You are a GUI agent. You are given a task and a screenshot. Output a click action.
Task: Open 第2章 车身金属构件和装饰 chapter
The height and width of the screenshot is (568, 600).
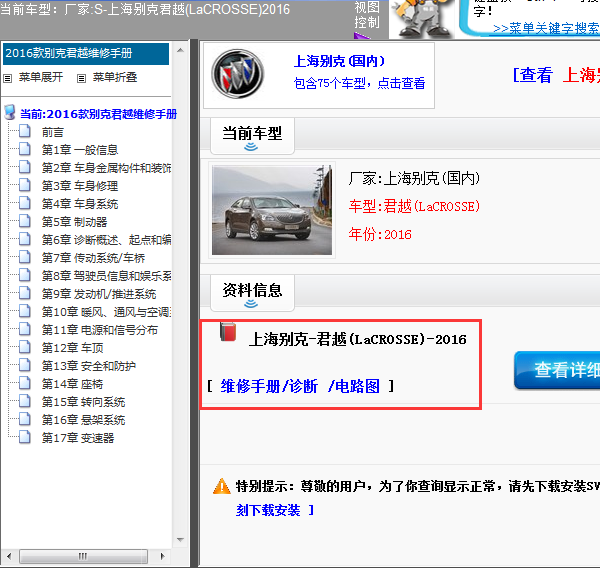pos(106,168)
